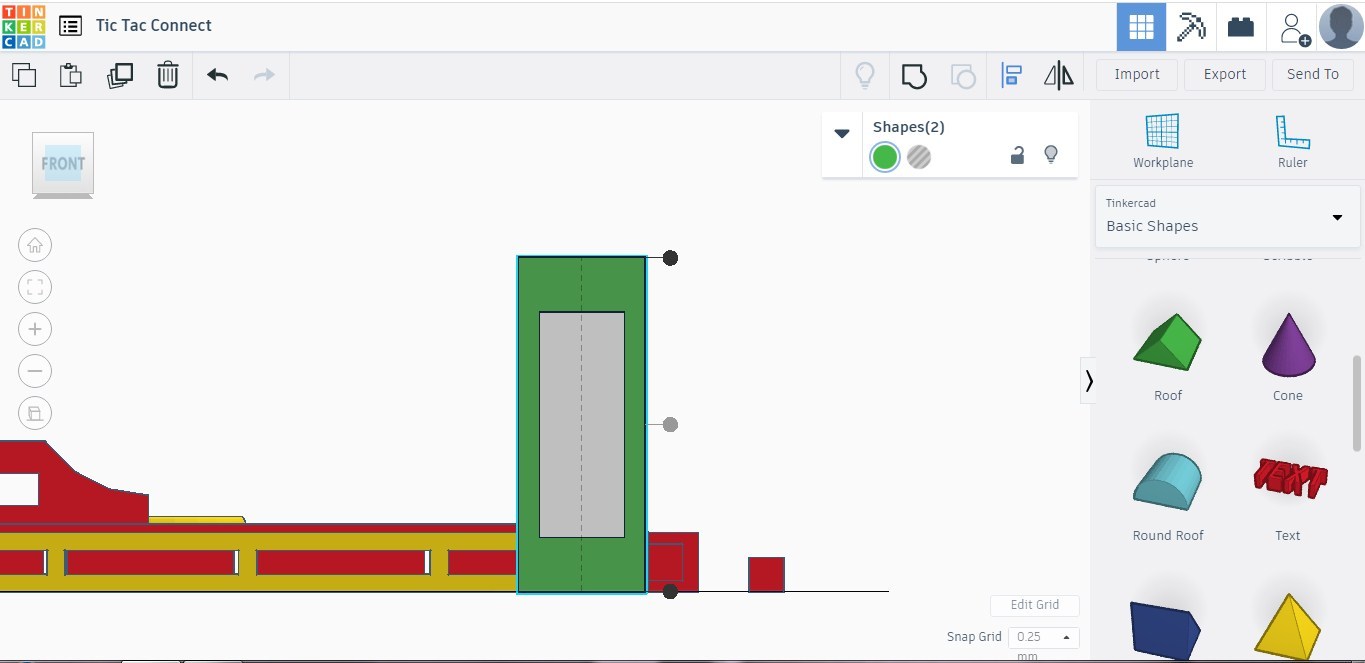The height and width of the screenshot is (663, 1365).
Task: Open the designs list icon
Action: (70, 26)
